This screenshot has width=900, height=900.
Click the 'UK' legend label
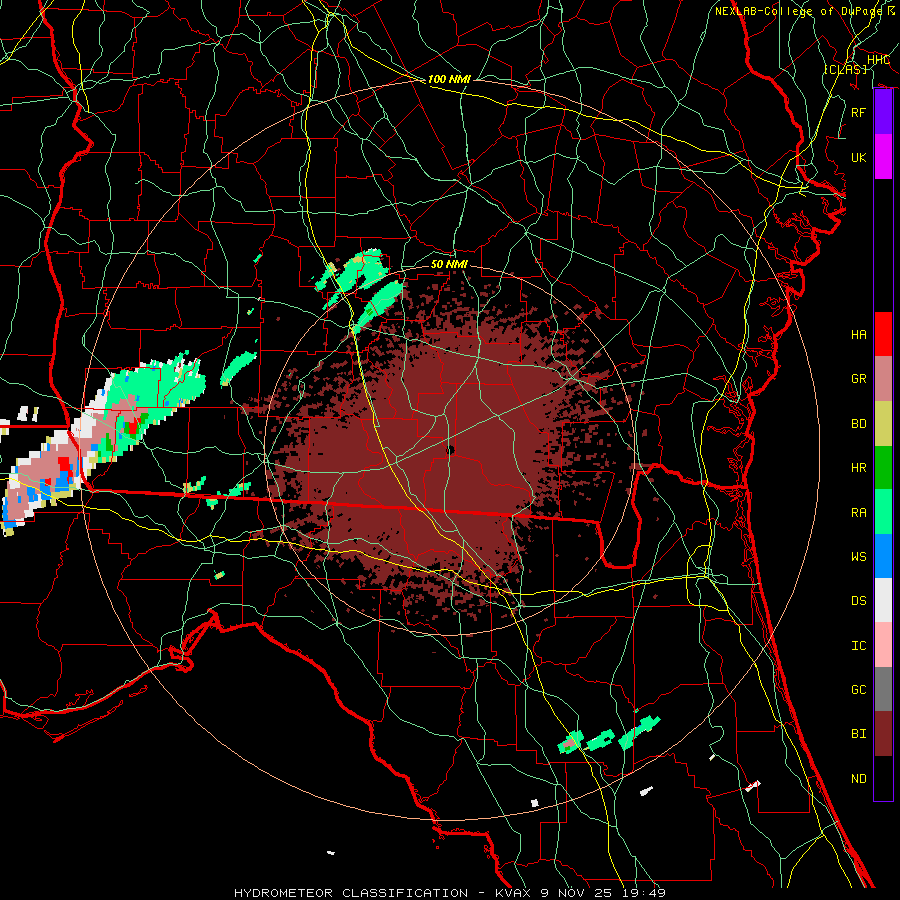pyautogui.click(x=858, y=157)
